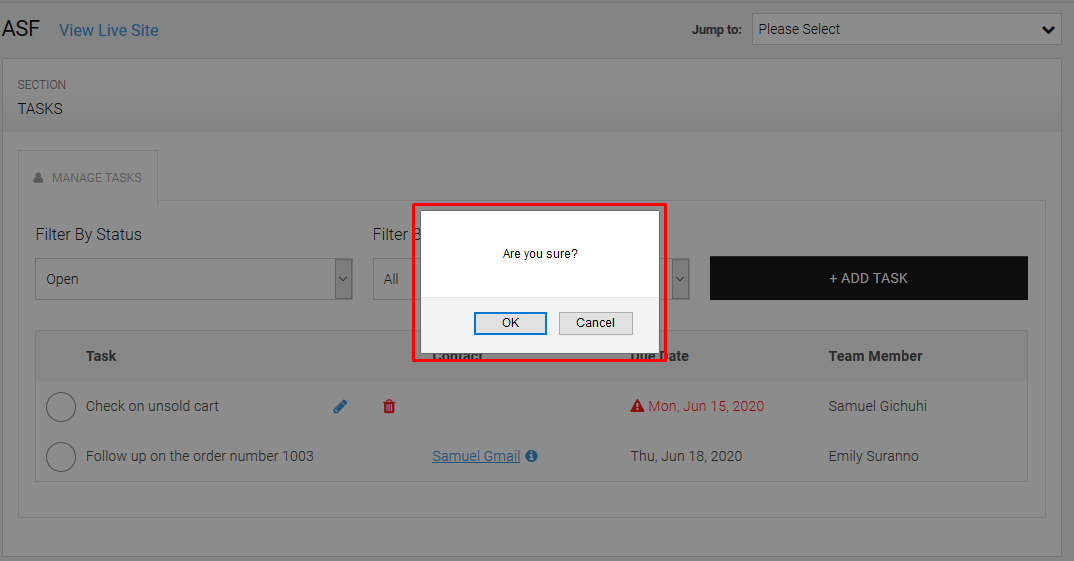
Task: Click the user icon in Manage Tasks tab
Action: 39,178
